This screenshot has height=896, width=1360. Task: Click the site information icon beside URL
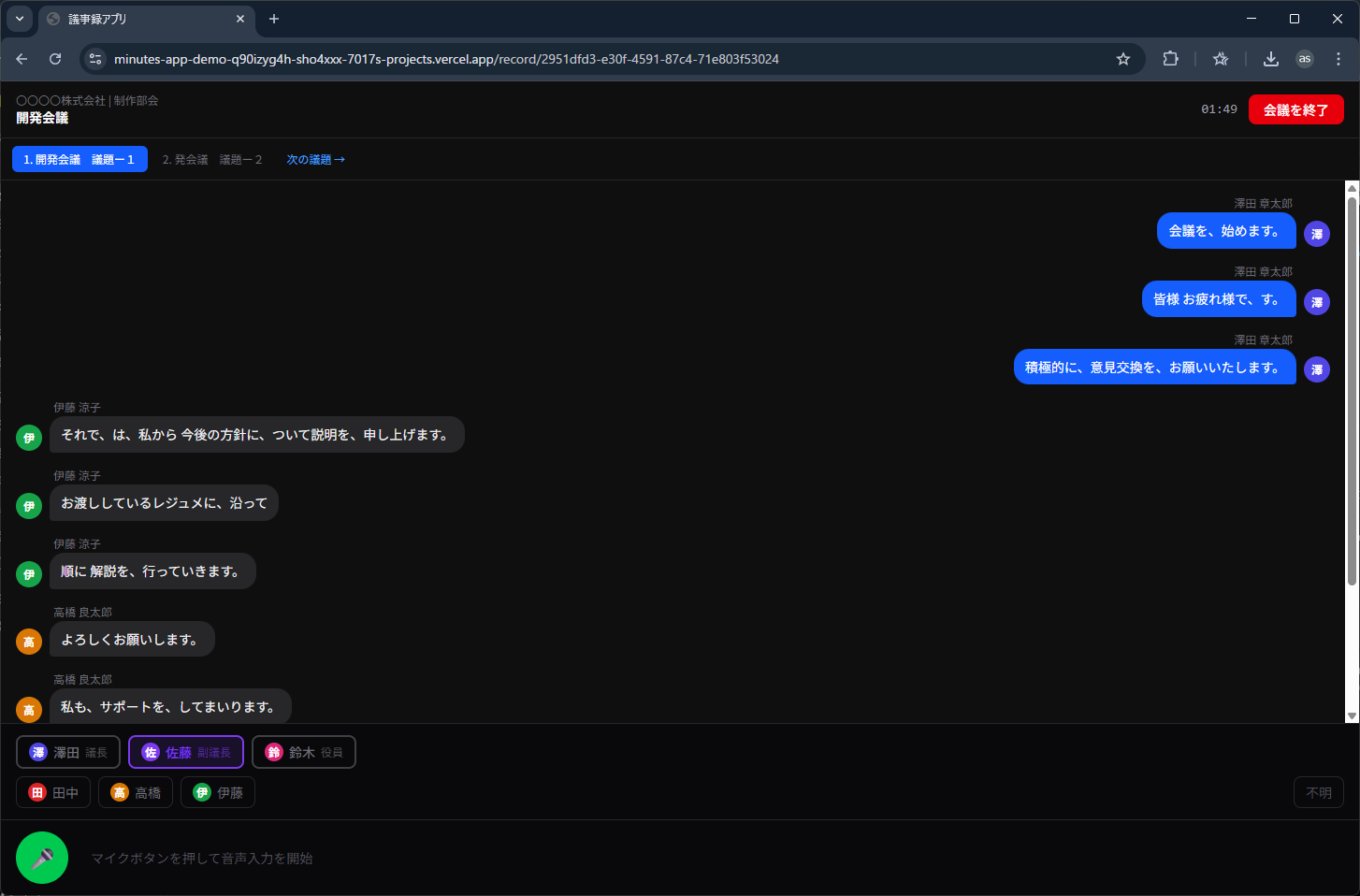point(95,59)
